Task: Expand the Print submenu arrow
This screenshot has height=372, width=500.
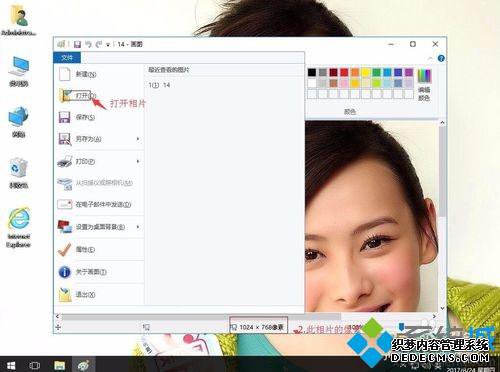Action: pos(138,161)
